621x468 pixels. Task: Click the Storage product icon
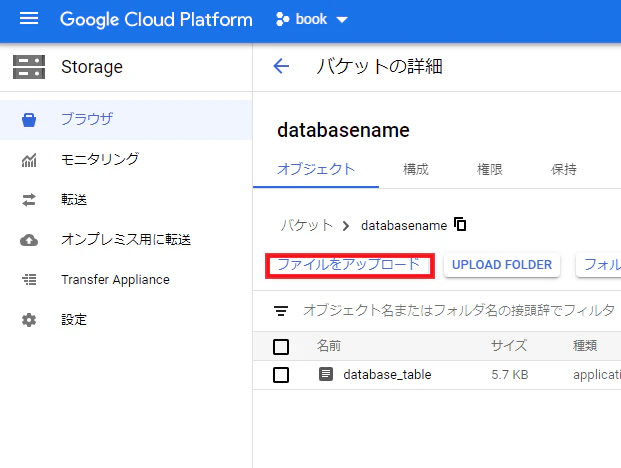pos(29,67)
